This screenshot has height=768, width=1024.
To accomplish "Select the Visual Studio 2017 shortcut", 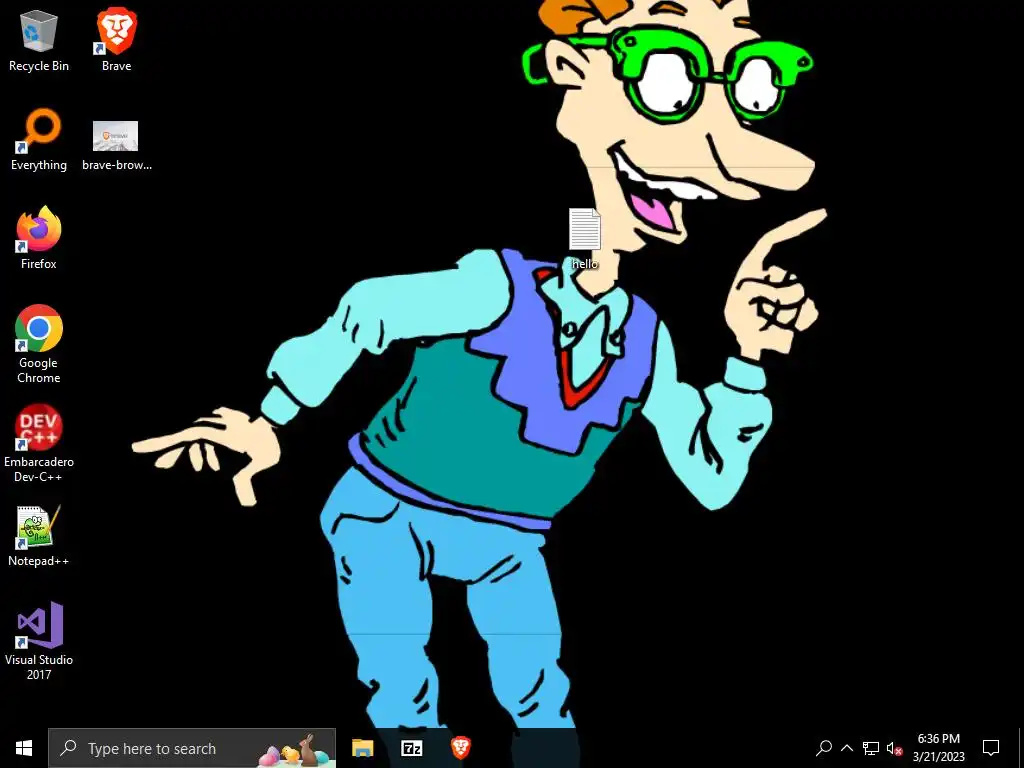I will click(39, 641).
